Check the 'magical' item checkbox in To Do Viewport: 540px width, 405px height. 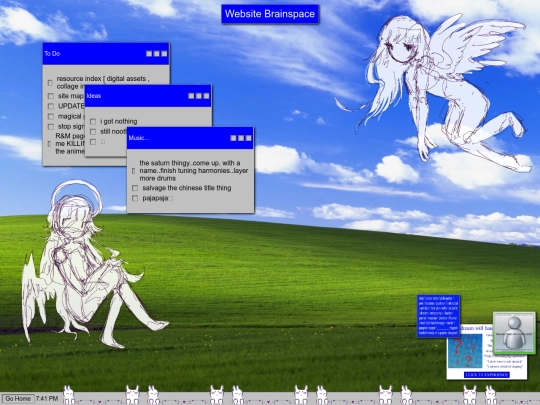51,116
